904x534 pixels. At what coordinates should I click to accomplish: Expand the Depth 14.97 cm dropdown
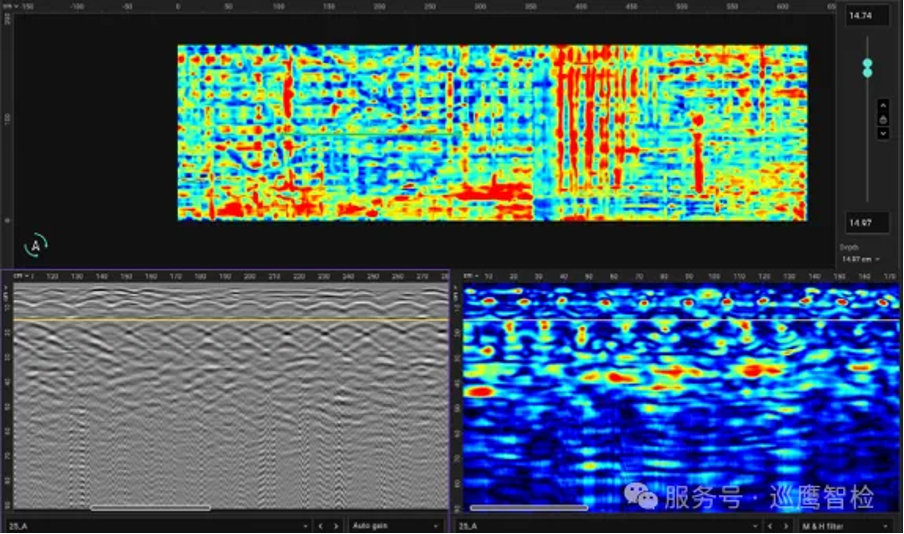point(862,258)
